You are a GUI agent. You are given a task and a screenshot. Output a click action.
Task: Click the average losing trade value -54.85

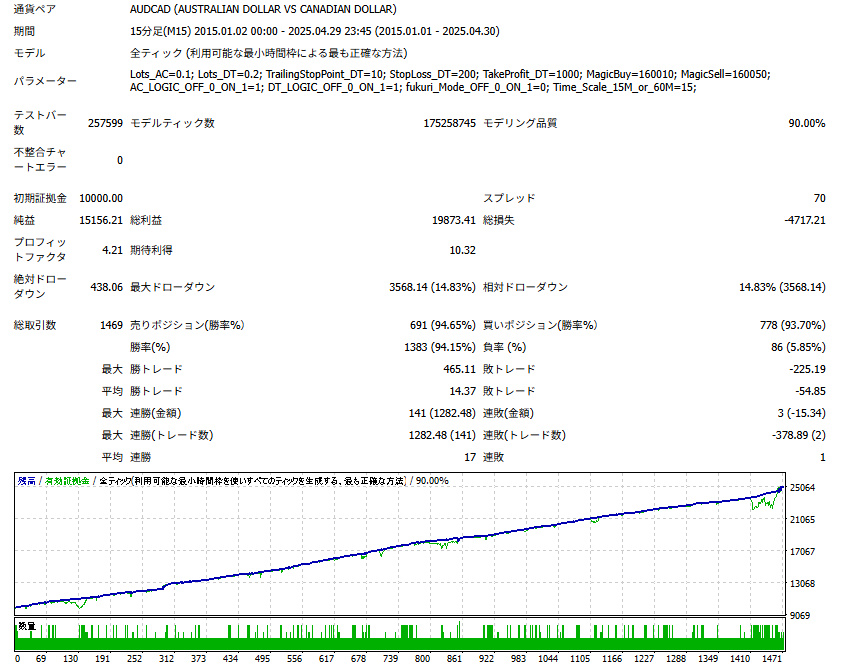810,391
